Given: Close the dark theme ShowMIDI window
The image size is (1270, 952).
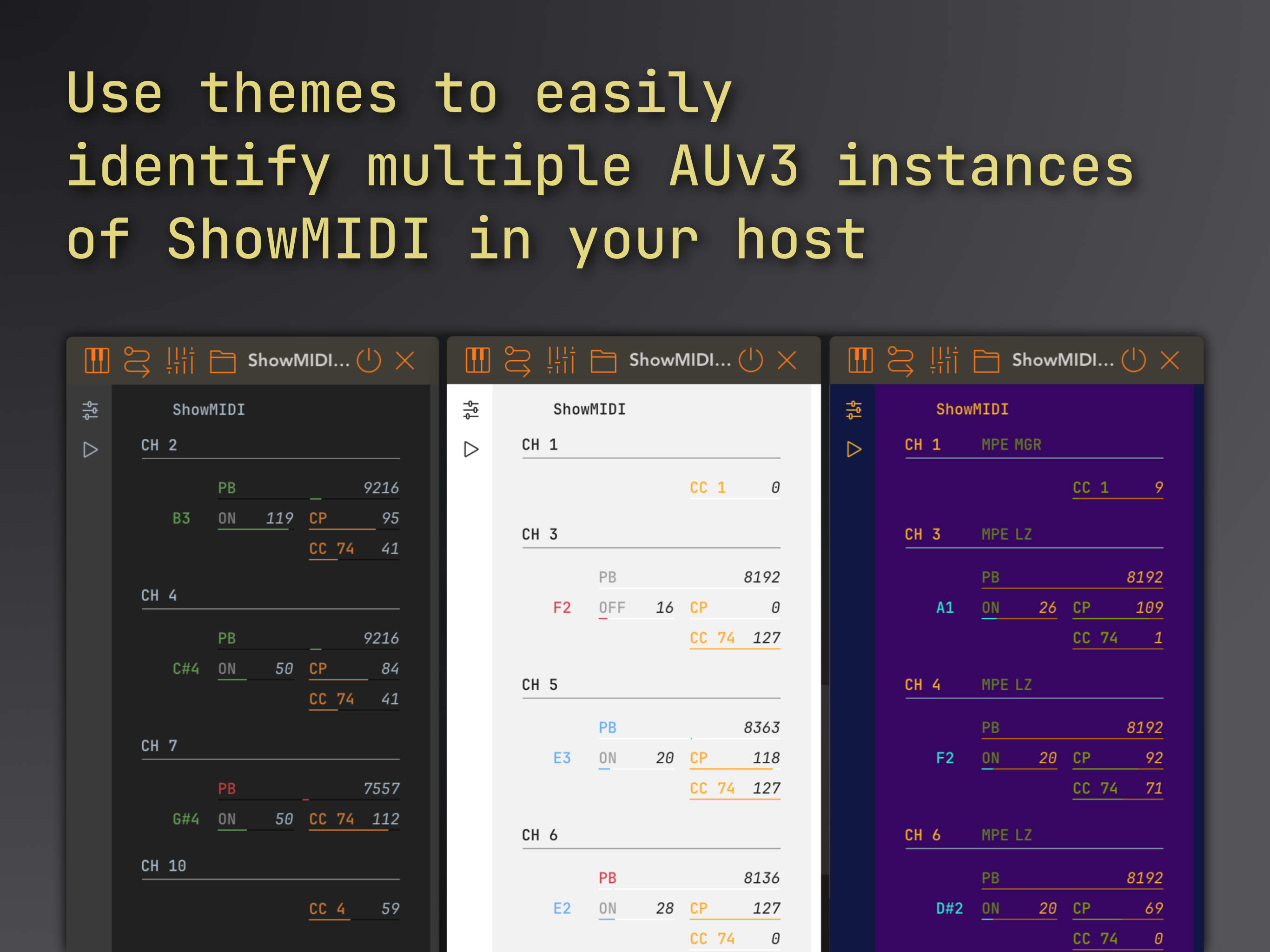Looking at the screenshot, I should coord(405,361).
